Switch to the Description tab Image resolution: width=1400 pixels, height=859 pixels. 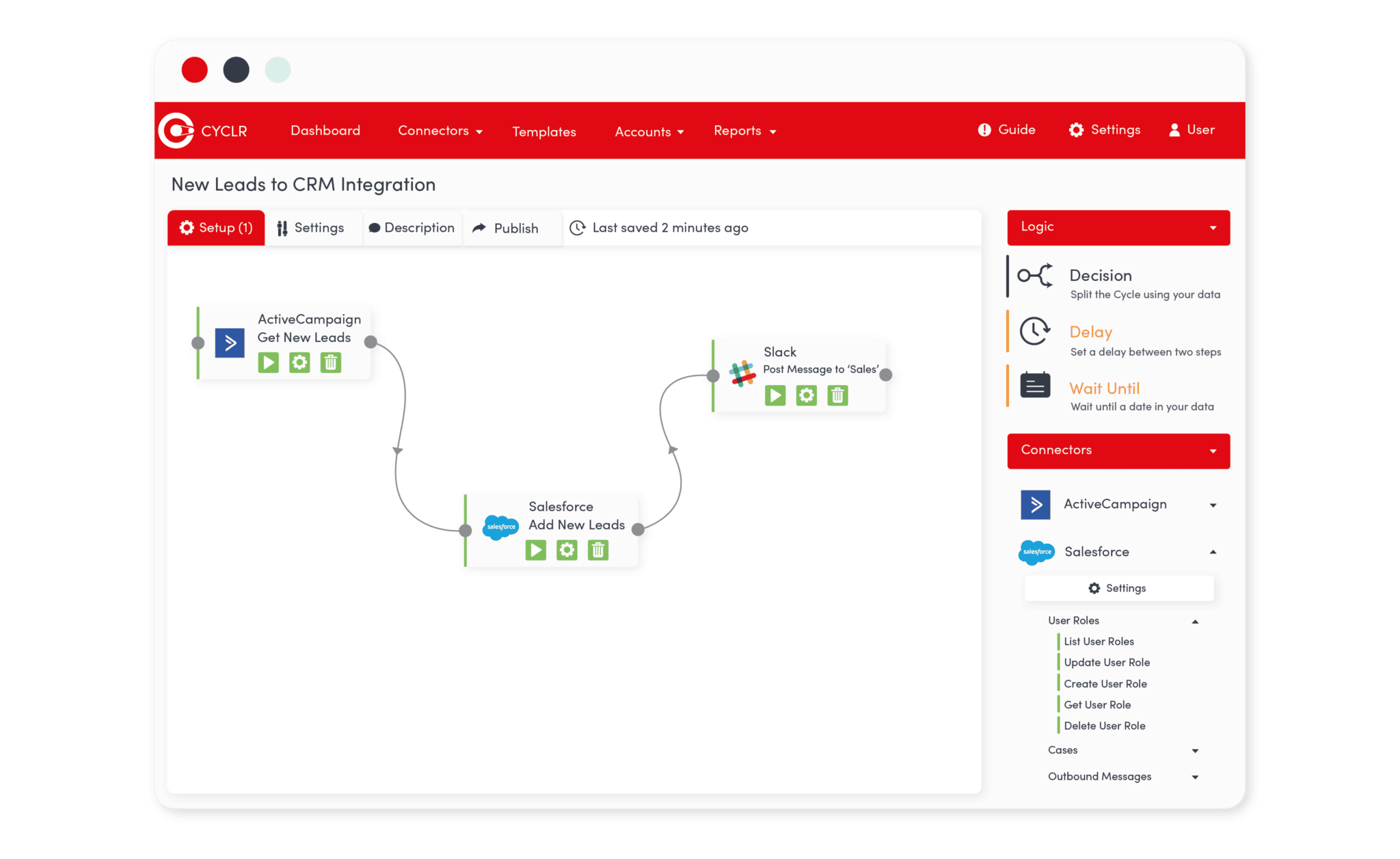(x=412, y=228)
